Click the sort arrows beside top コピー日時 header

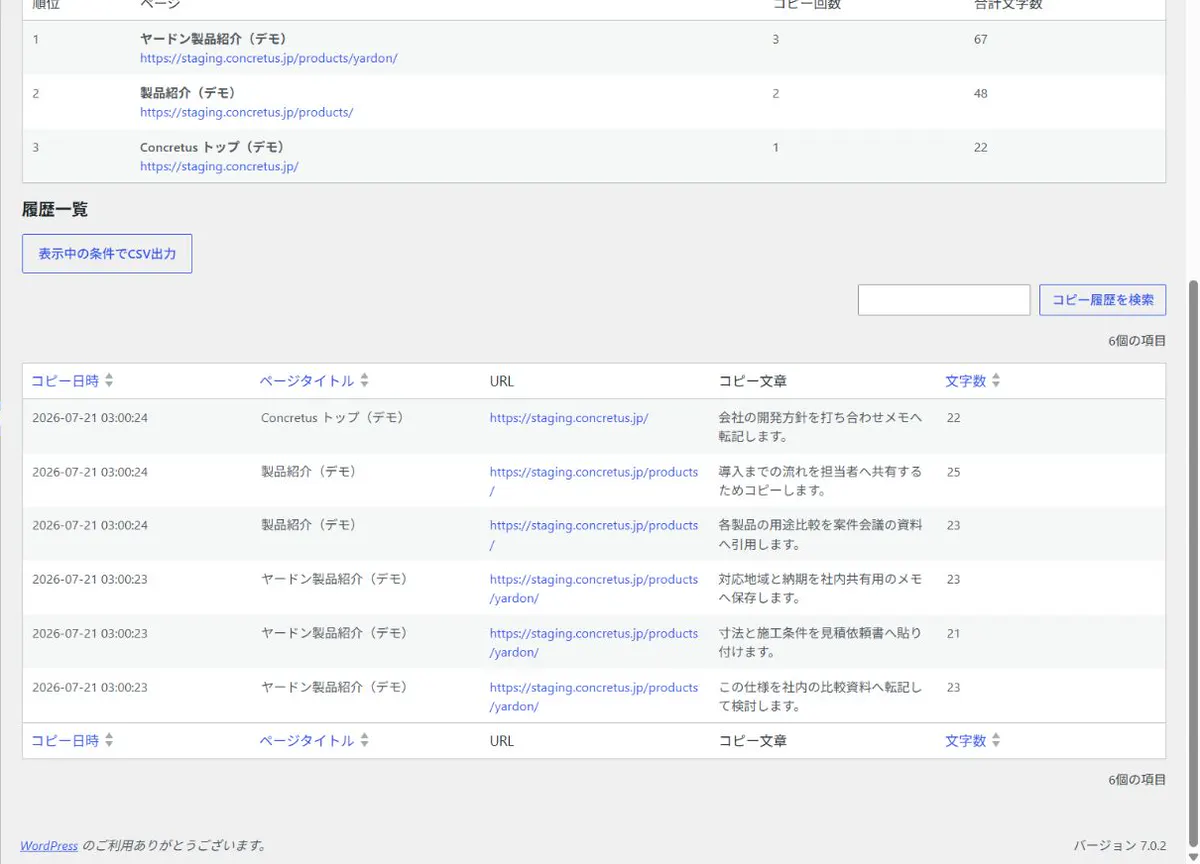109,381
